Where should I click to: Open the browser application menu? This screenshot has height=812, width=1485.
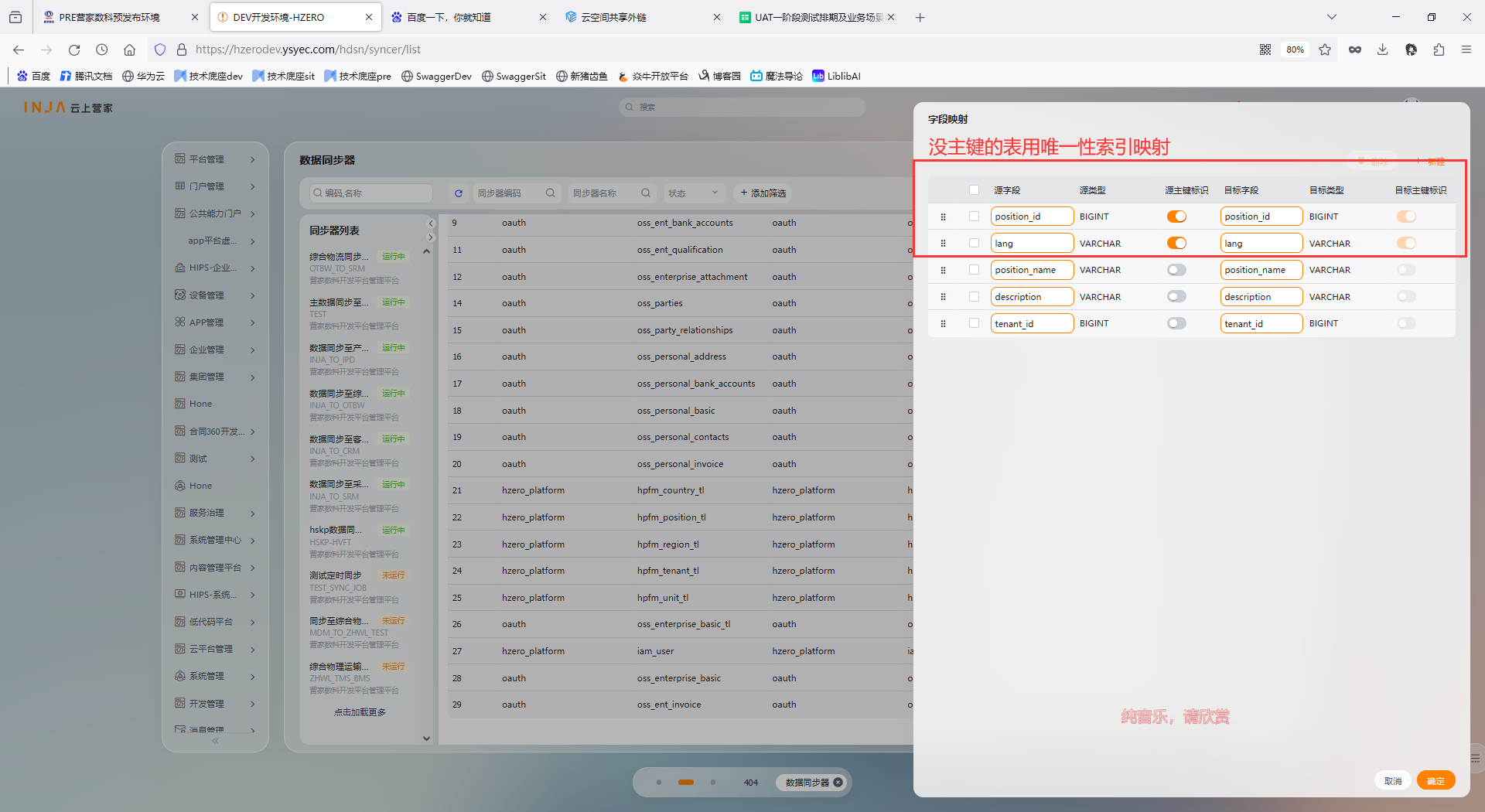coord(1466,49)
